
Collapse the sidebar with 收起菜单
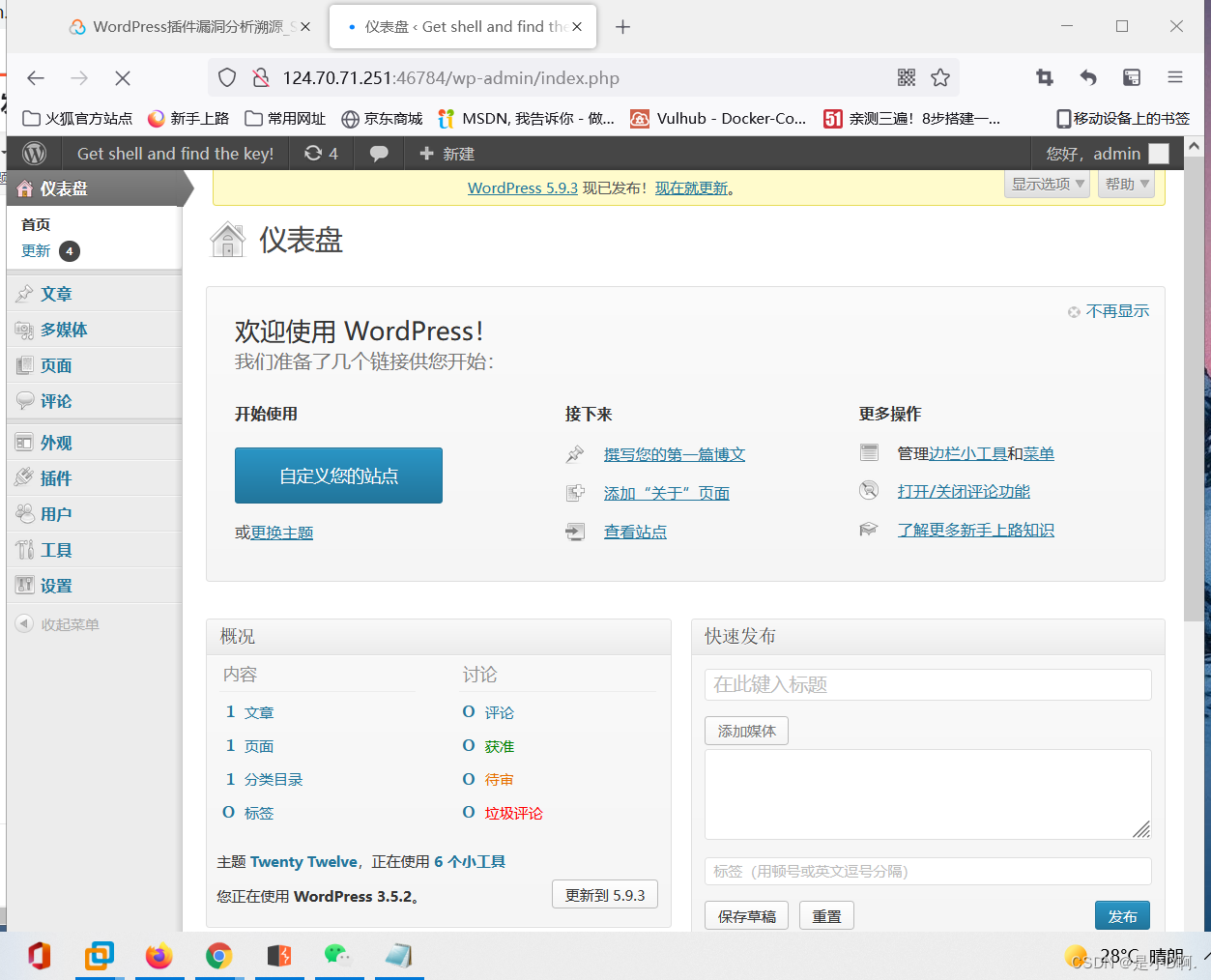tap(58, 624)
